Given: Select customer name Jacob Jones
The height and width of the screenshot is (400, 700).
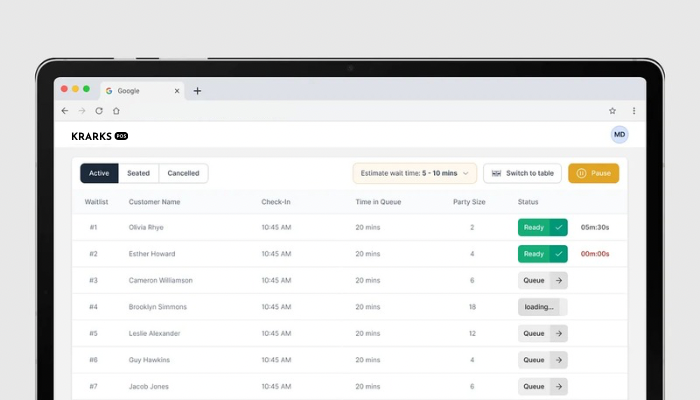Looking at the screenshot, I should [149, 387].
